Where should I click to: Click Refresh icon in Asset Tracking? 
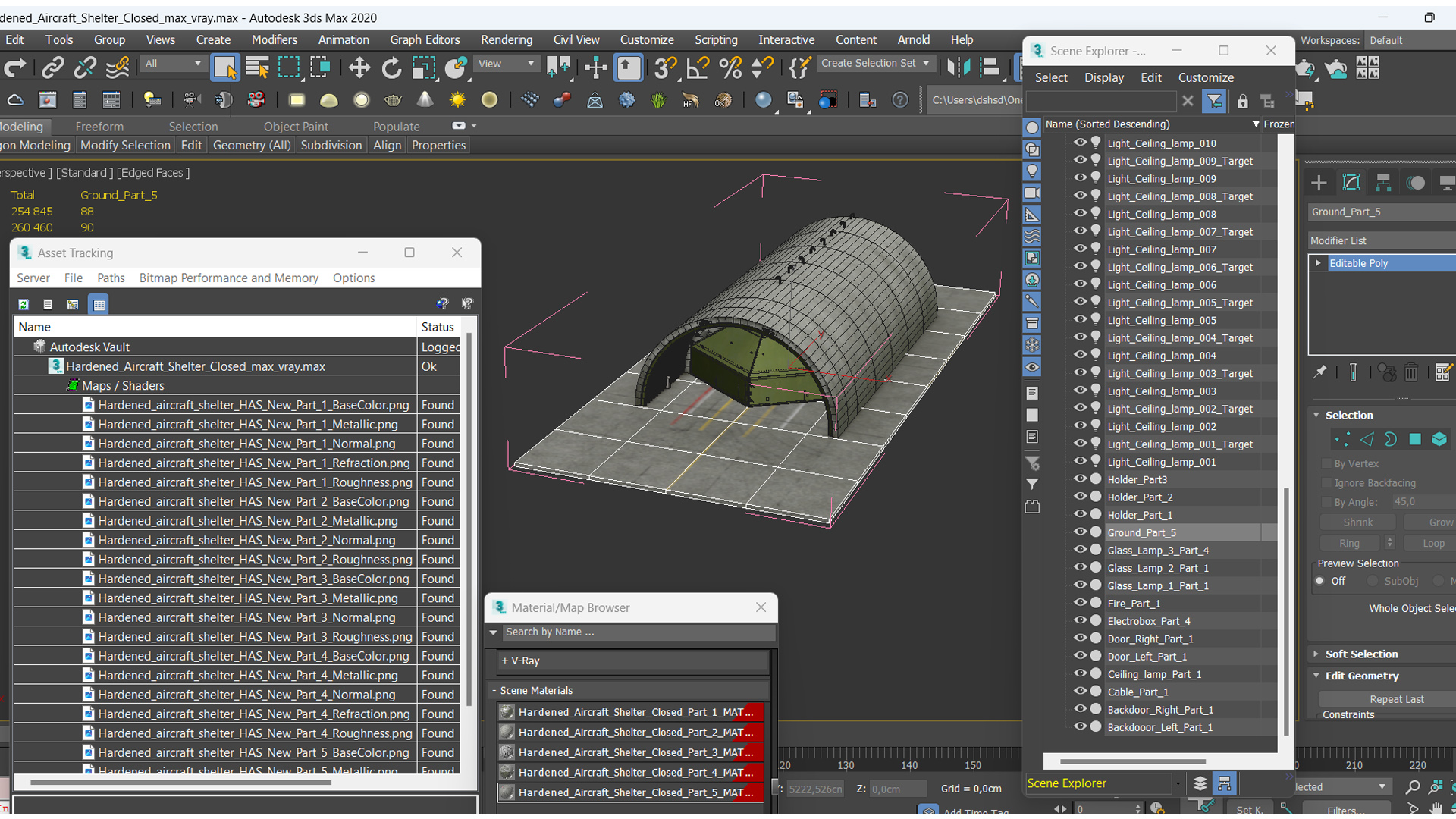[24, 304]
